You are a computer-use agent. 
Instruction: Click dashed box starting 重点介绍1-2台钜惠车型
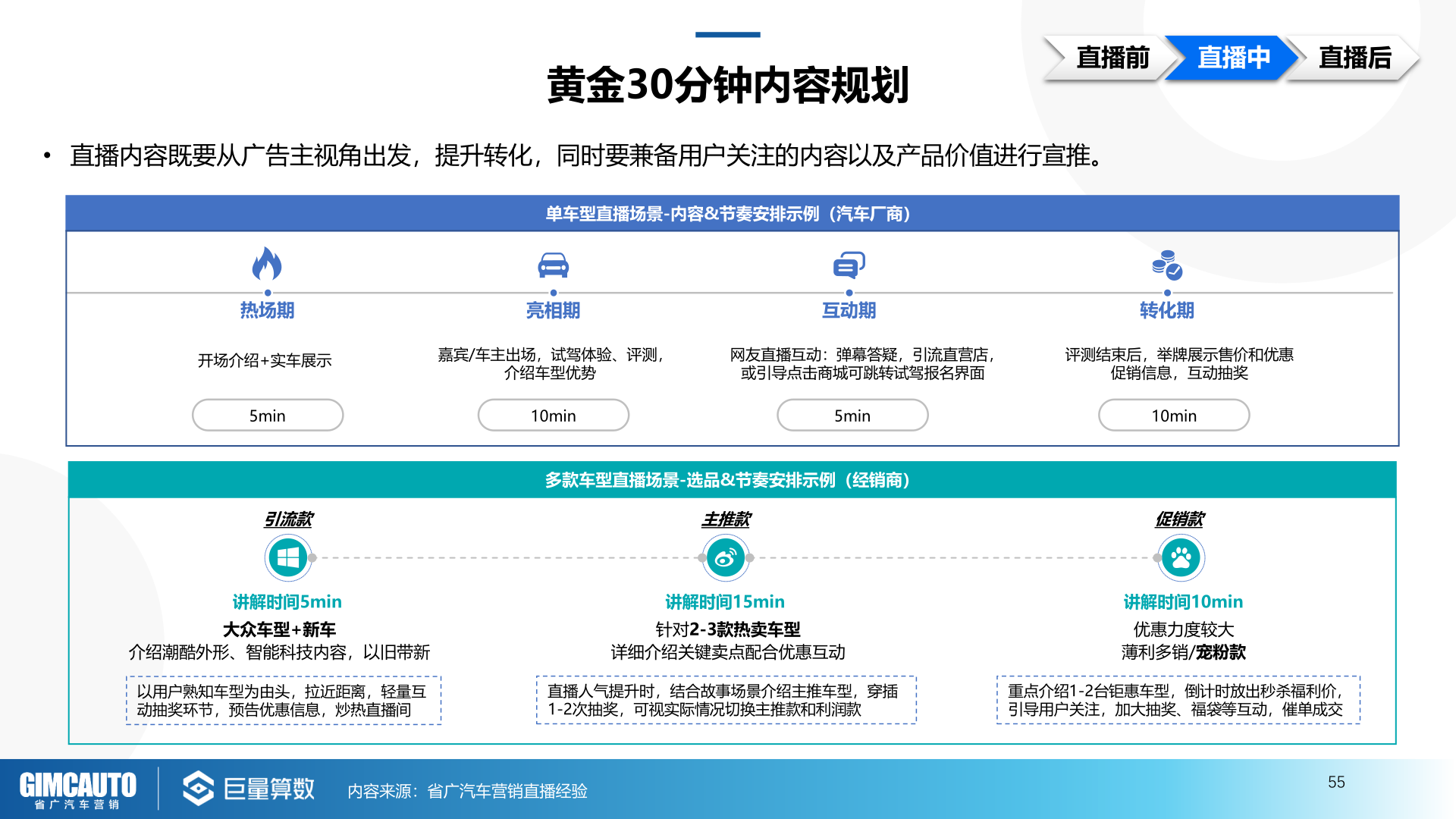click(x=1178, y=700)
